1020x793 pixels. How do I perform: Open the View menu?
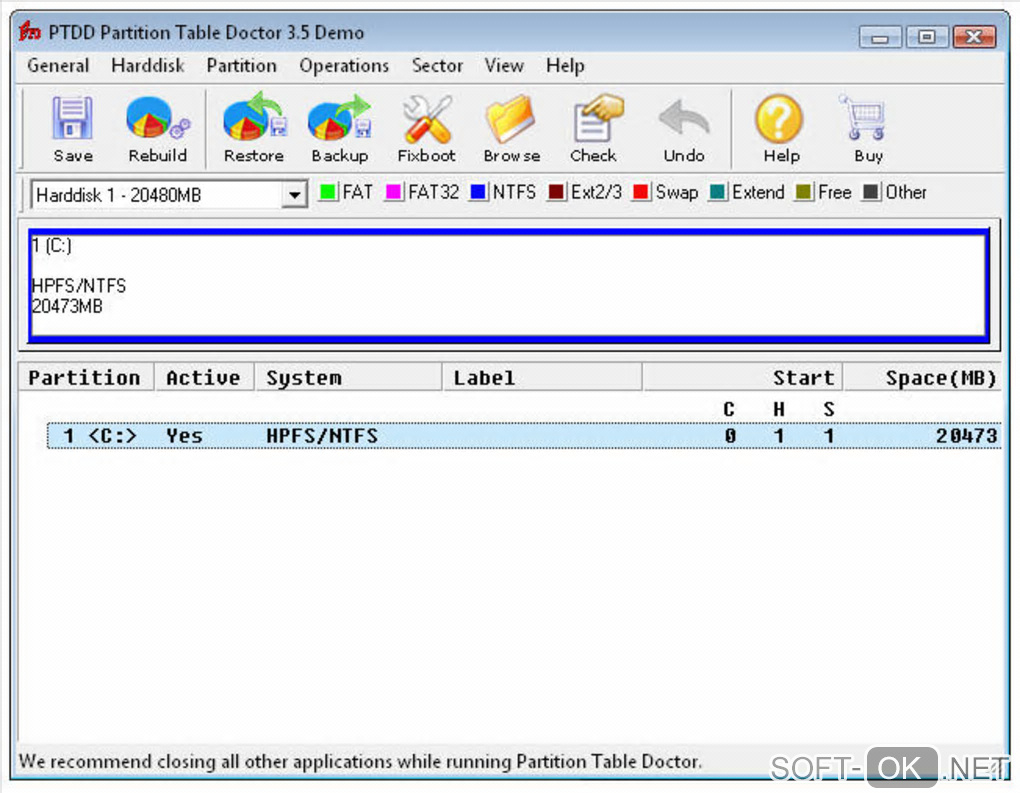point(504,66)
